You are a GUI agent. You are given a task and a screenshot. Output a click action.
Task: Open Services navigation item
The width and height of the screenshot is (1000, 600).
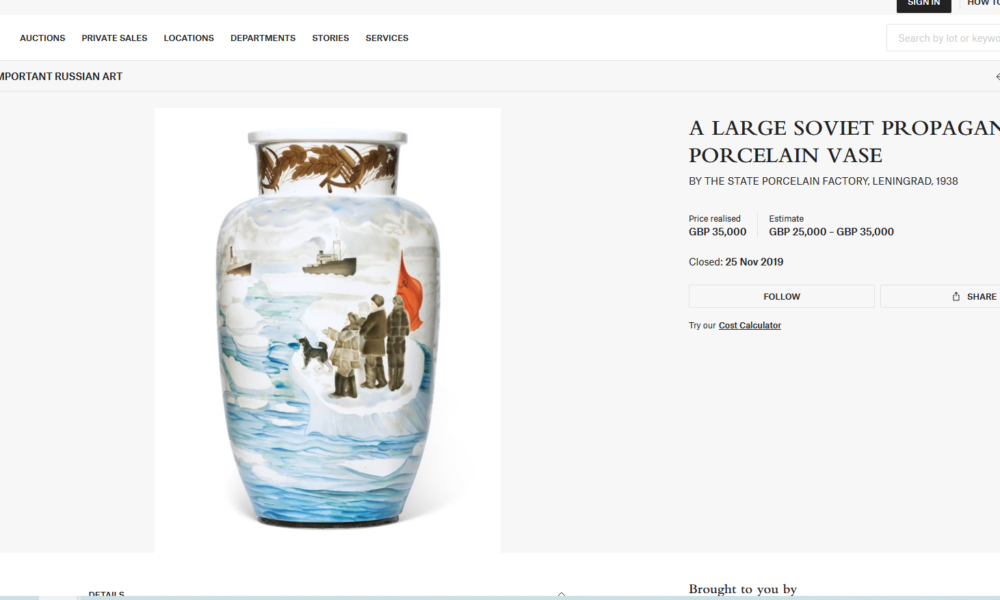pyautogui.click(x=386, y=38)
